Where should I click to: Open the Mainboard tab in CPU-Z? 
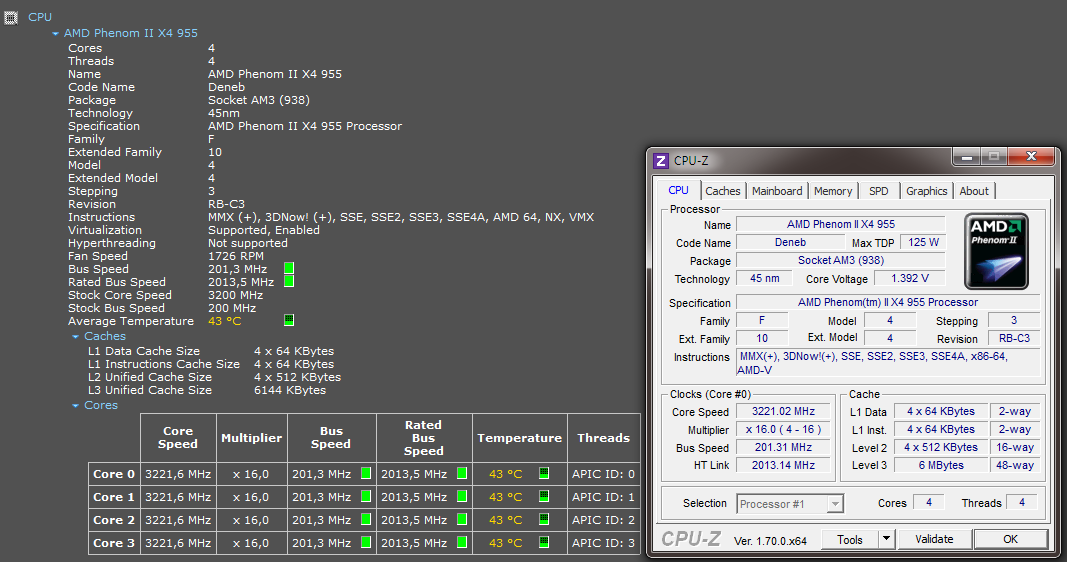[x=777, y=191]
